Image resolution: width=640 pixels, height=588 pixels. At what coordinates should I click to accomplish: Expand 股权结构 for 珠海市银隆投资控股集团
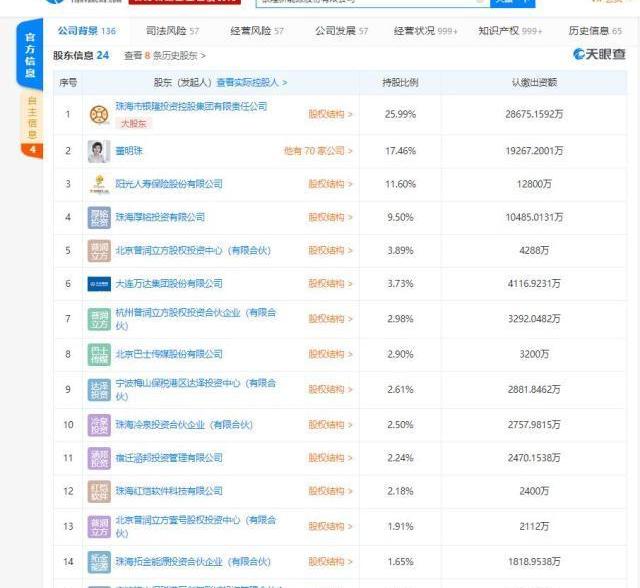coord(330,114)
